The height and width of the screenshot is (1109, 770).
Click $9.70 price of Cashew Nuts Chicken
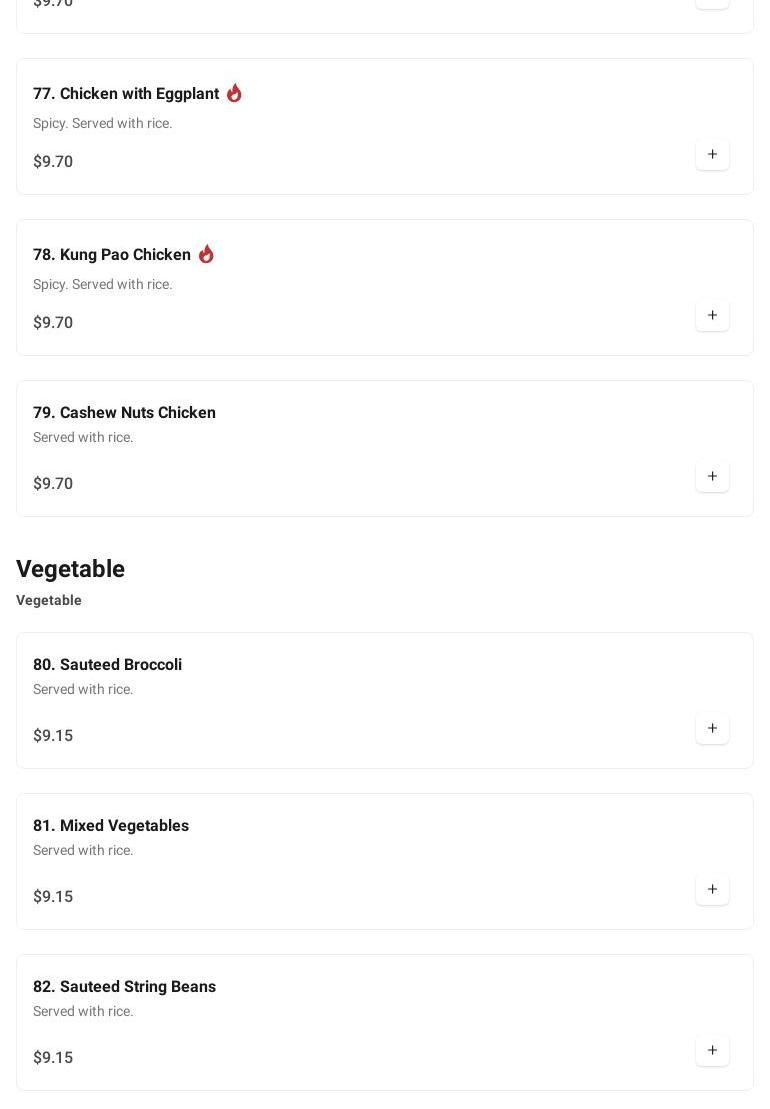coord(53,484)
